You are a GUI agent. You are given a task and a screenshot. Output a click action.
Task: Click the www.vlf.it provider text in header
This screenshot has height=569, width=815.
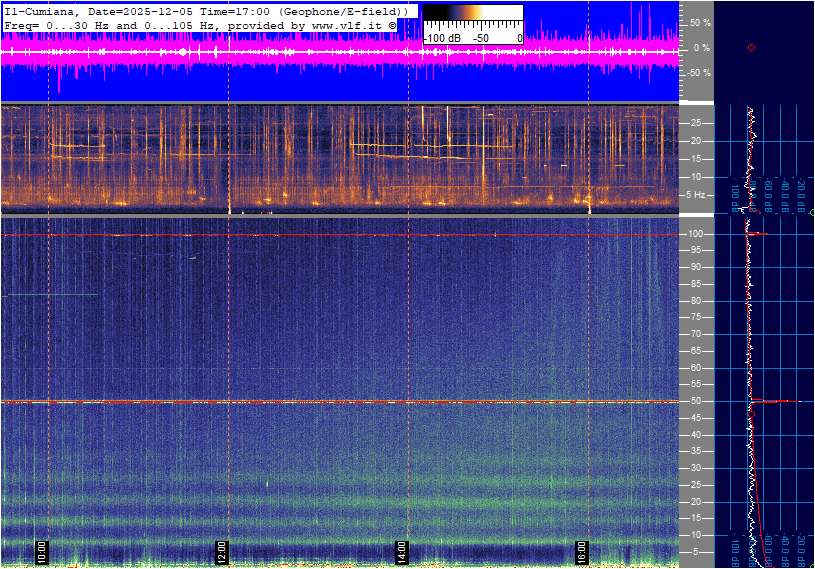pyautogui.click(x=338, y=24)
